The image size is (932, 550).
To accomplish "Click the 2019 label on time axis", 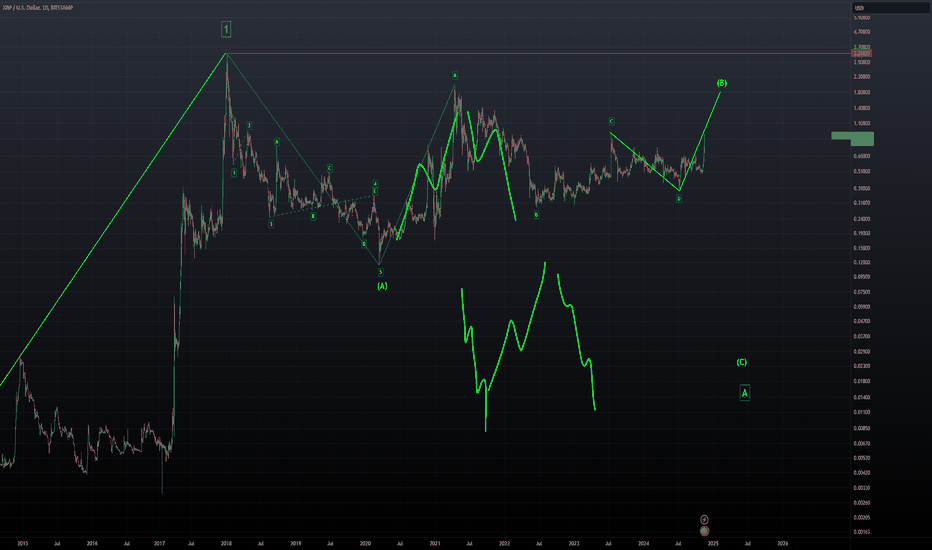I will coord(295,543).
